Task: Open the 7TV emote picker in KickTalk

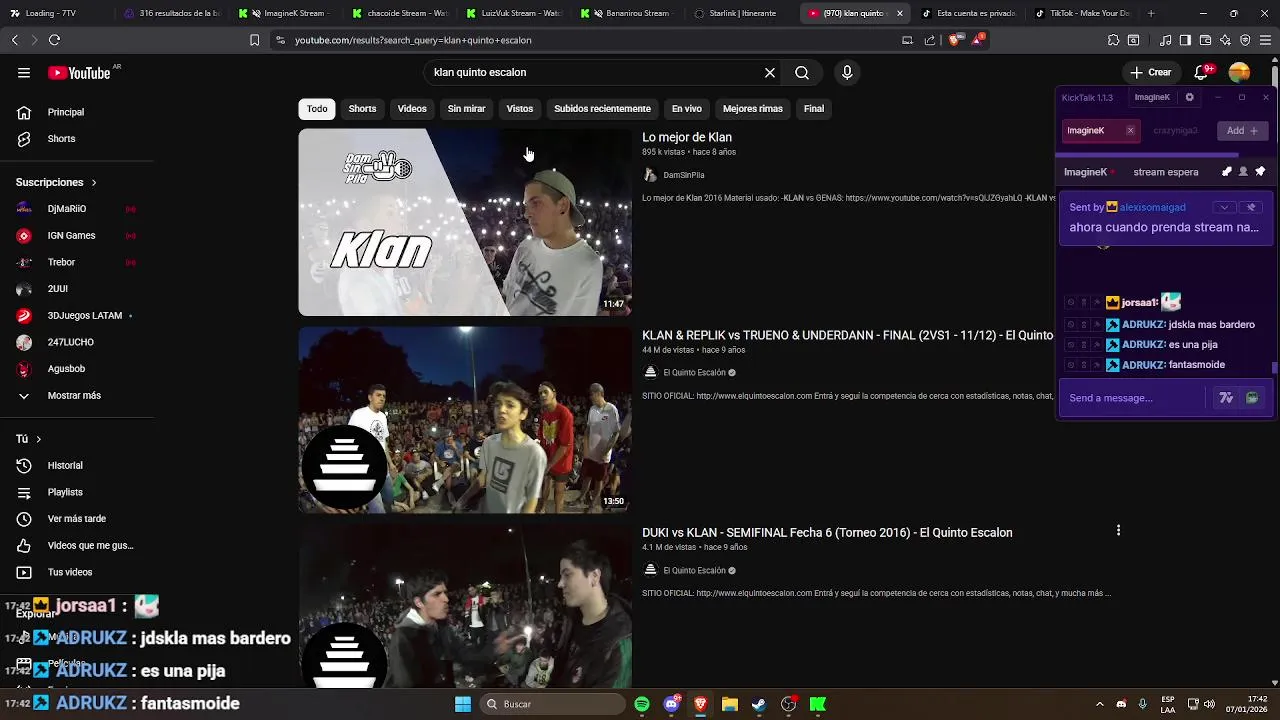Action: 1226,398
